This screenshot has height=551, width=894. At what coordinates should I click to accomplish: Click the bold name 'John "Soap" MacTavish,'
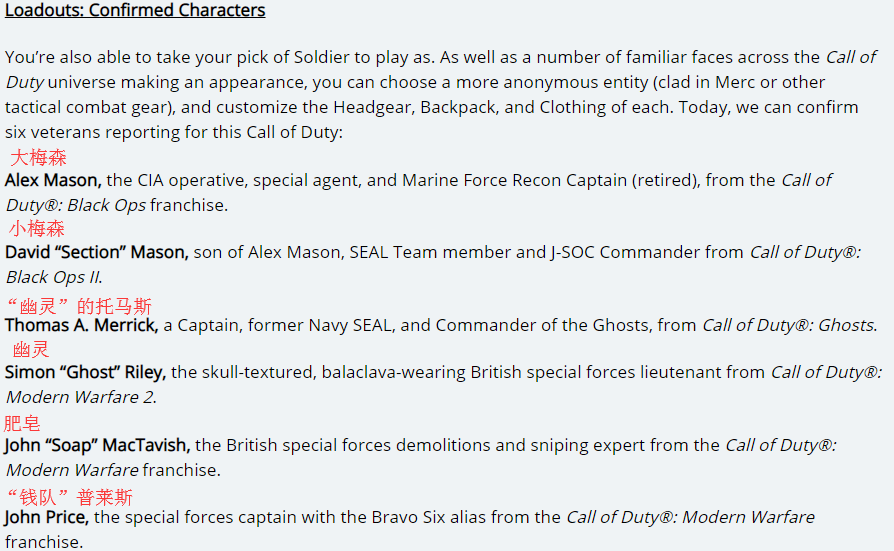coord(97,445)
